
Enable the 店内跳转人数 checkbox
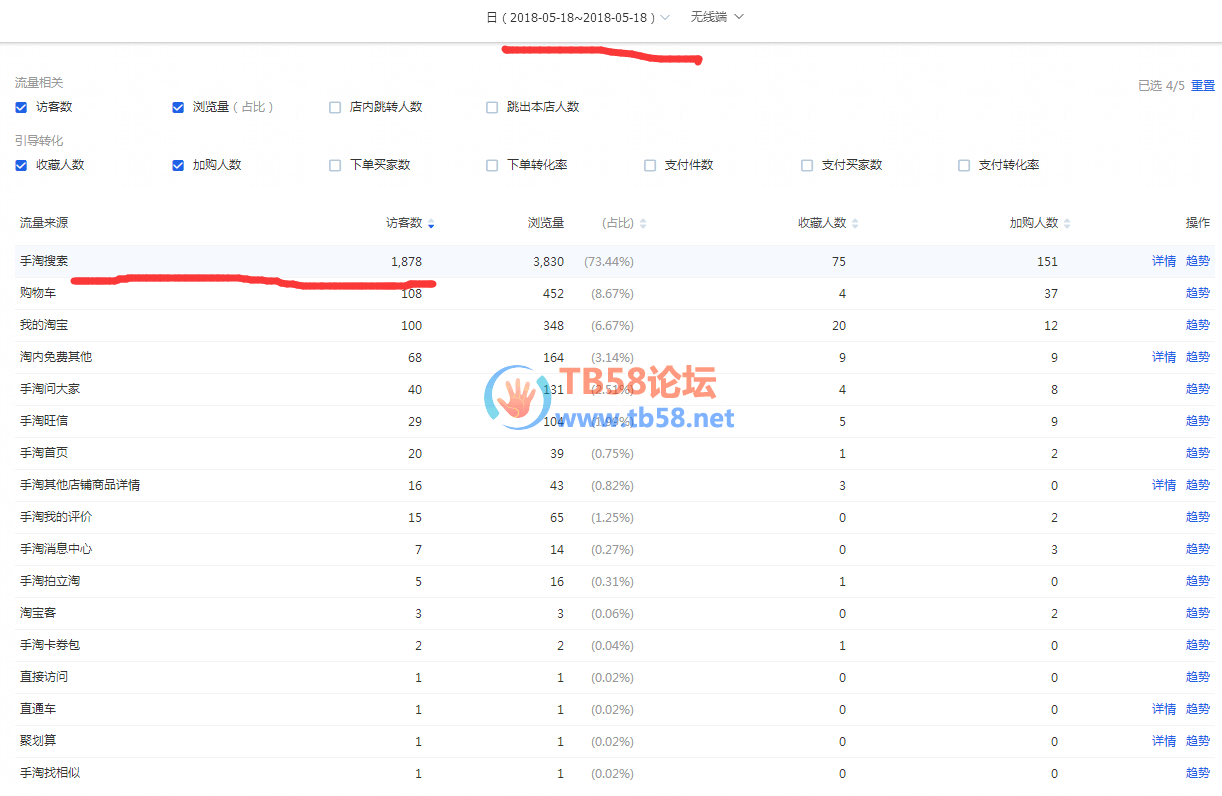pos(336,107)
